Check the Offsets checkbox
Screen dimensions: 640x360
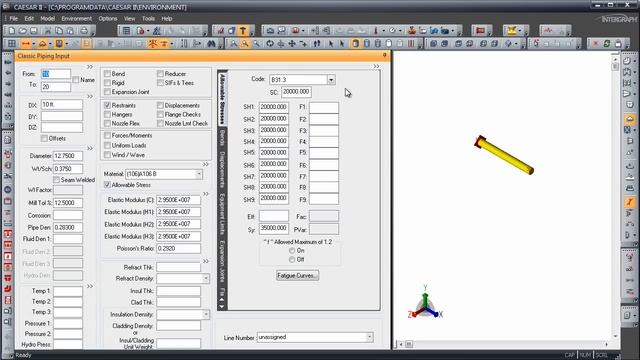44,139
